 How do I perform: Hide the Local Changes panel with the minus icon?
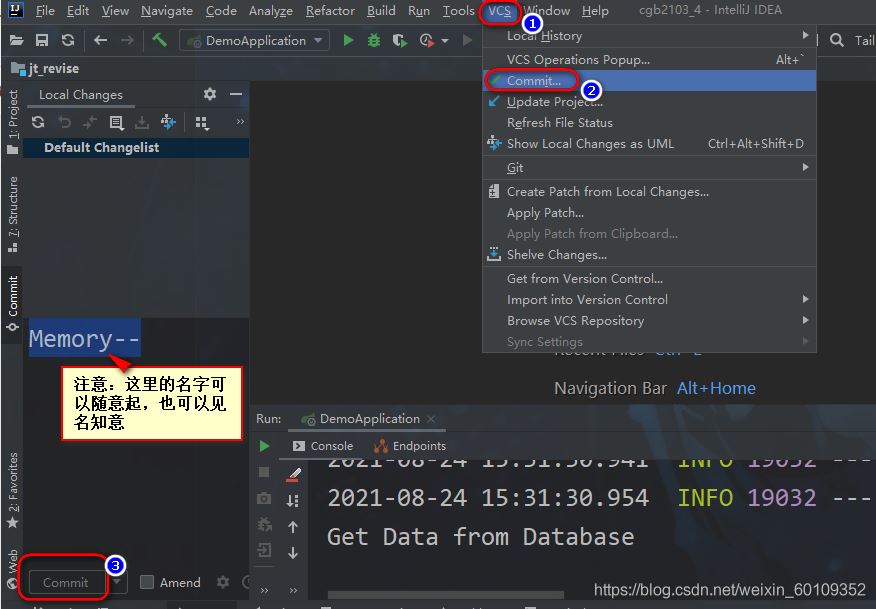(236, 94)
